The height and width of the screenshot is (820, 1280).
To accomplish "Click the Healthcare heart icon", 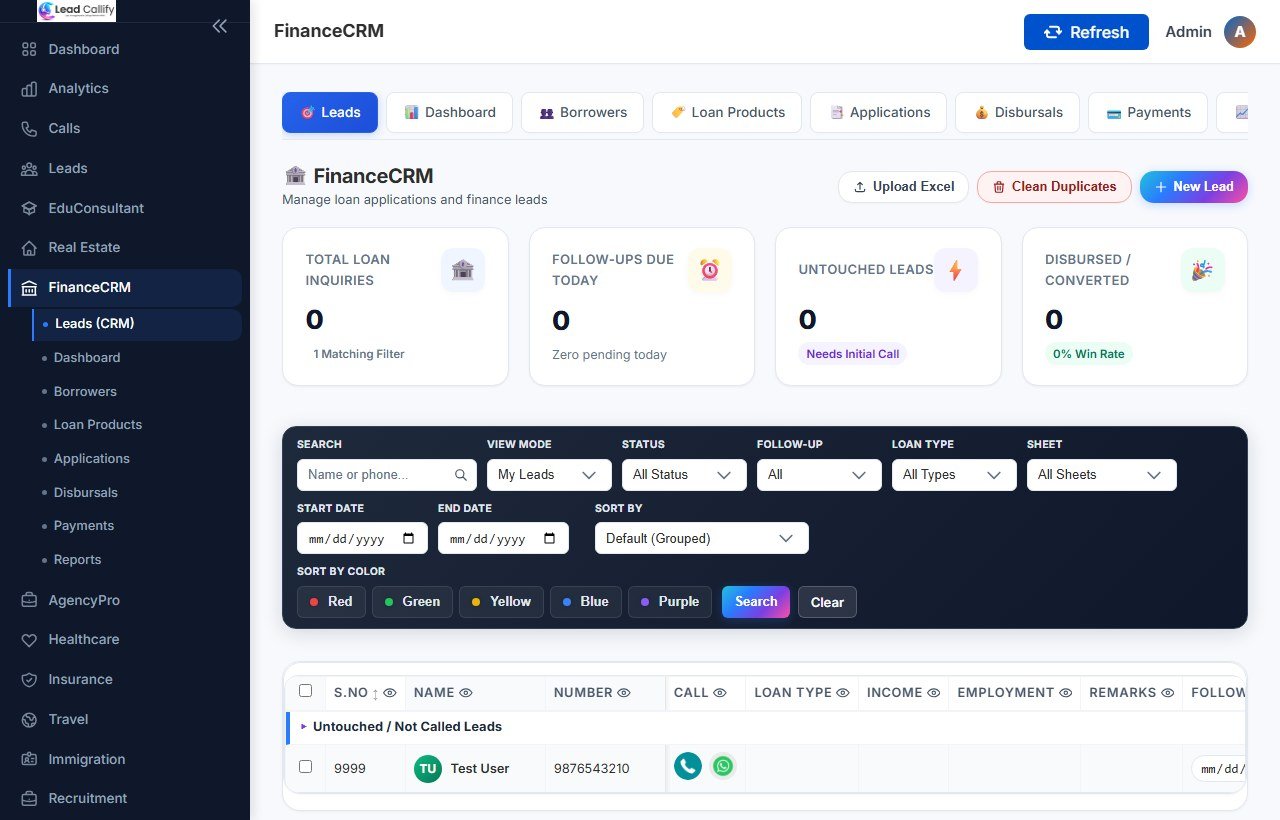I will coord(29,640).
